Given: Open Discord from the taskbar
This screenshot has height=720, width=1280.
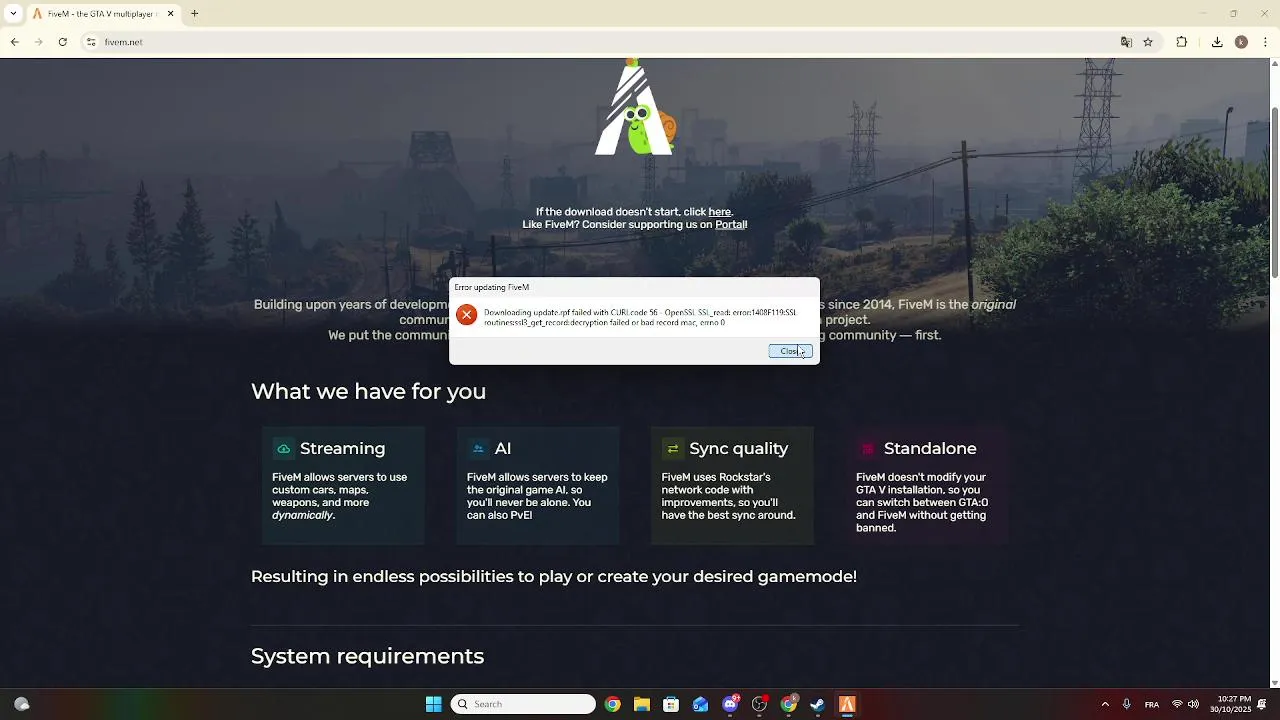Looking at the screenshot, I should point(730,704).
